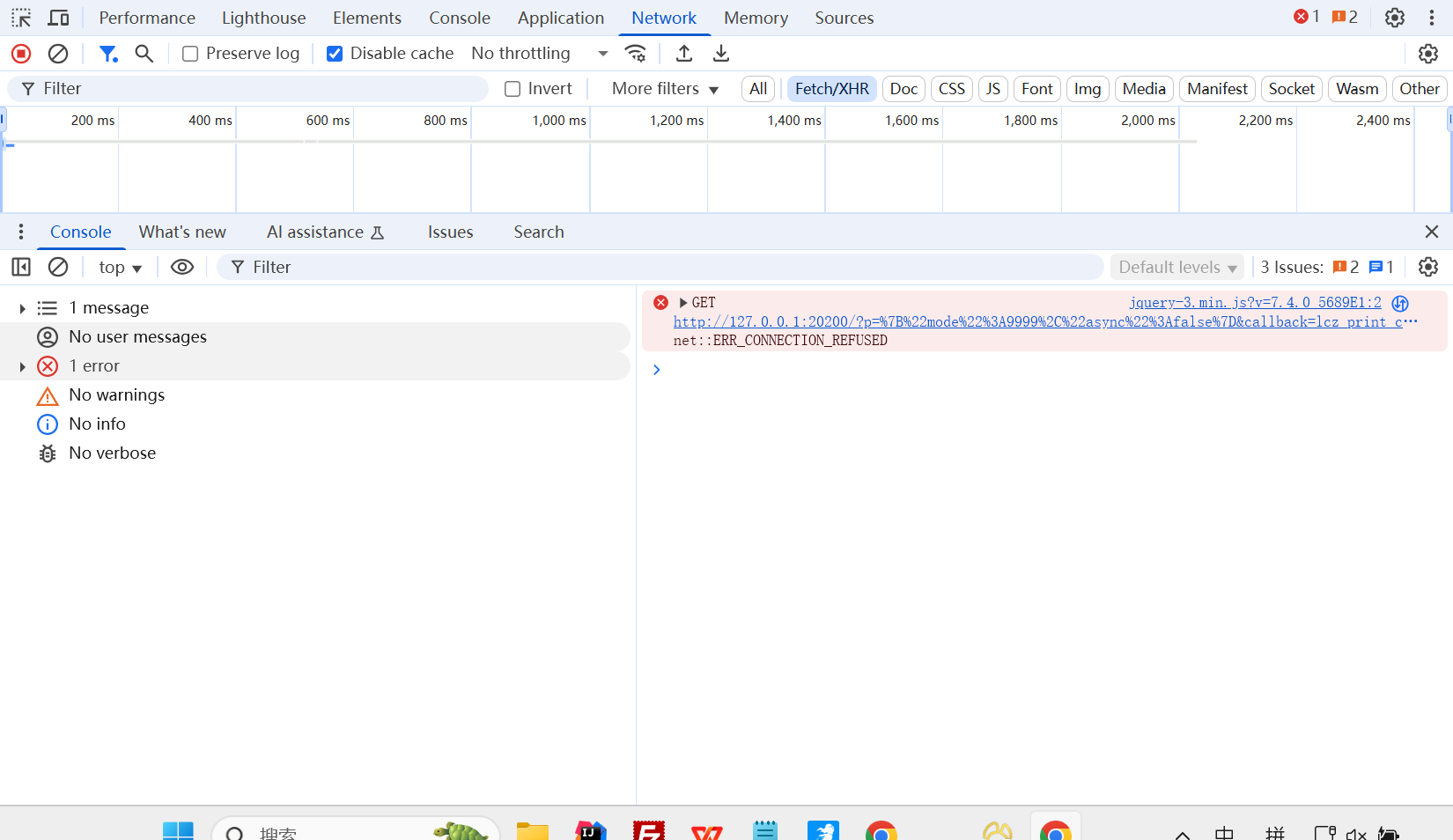Open the jquery-3.min.js source link

[x=1255, y=303]
